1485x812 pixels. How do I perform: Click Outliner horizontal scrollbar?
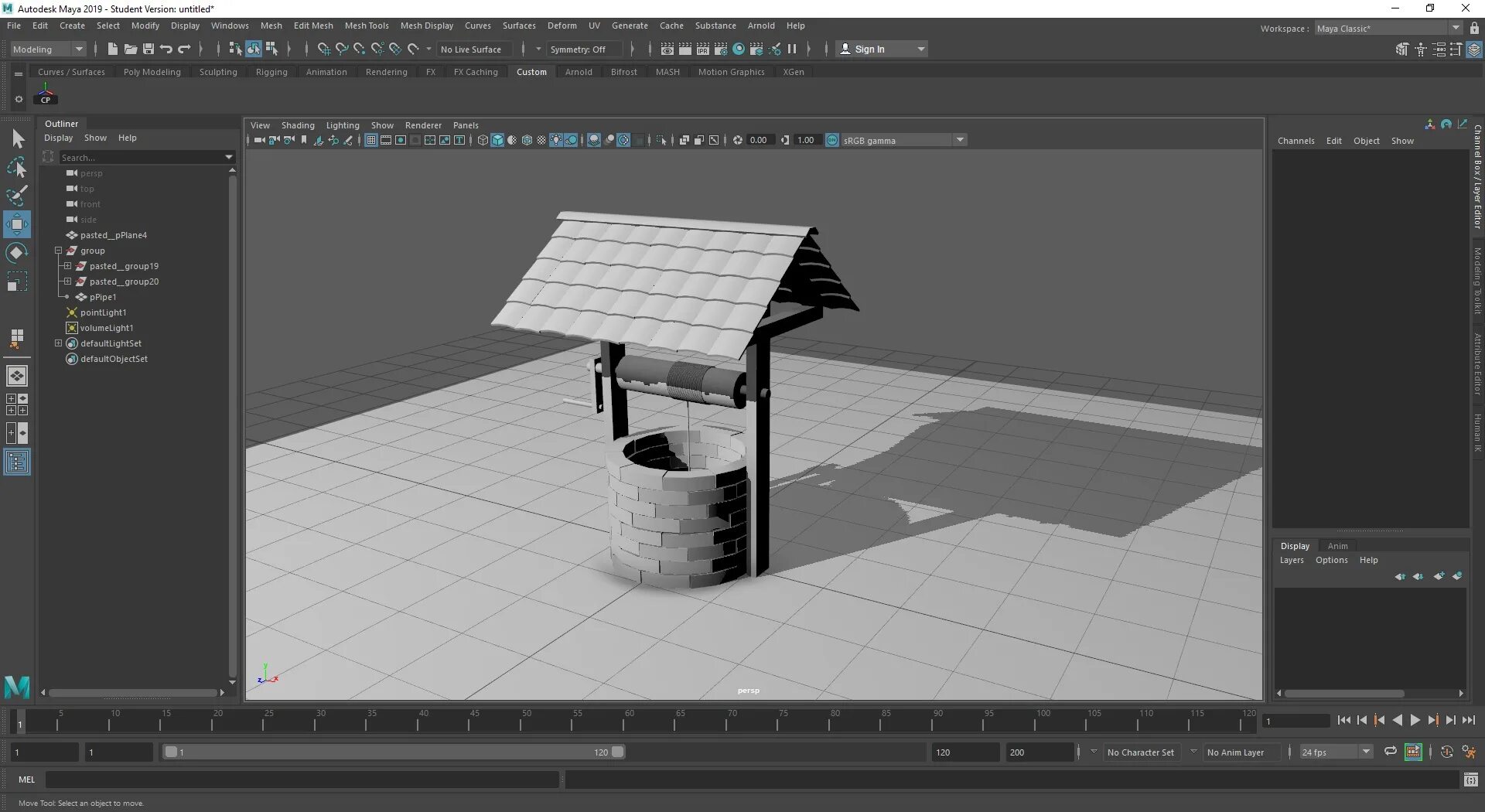click(132, 692)
